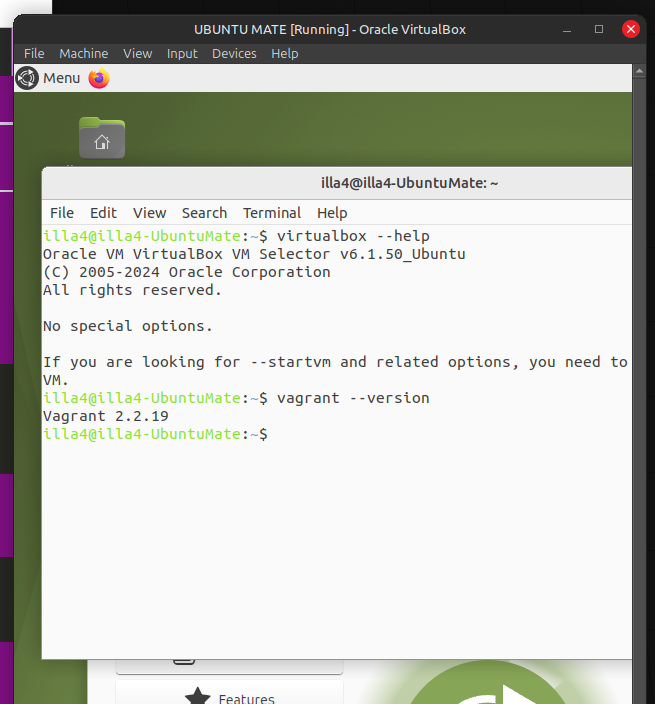Open the Home folder desktop icon
This screenshot has width=655, height=704.
(102, 139)
